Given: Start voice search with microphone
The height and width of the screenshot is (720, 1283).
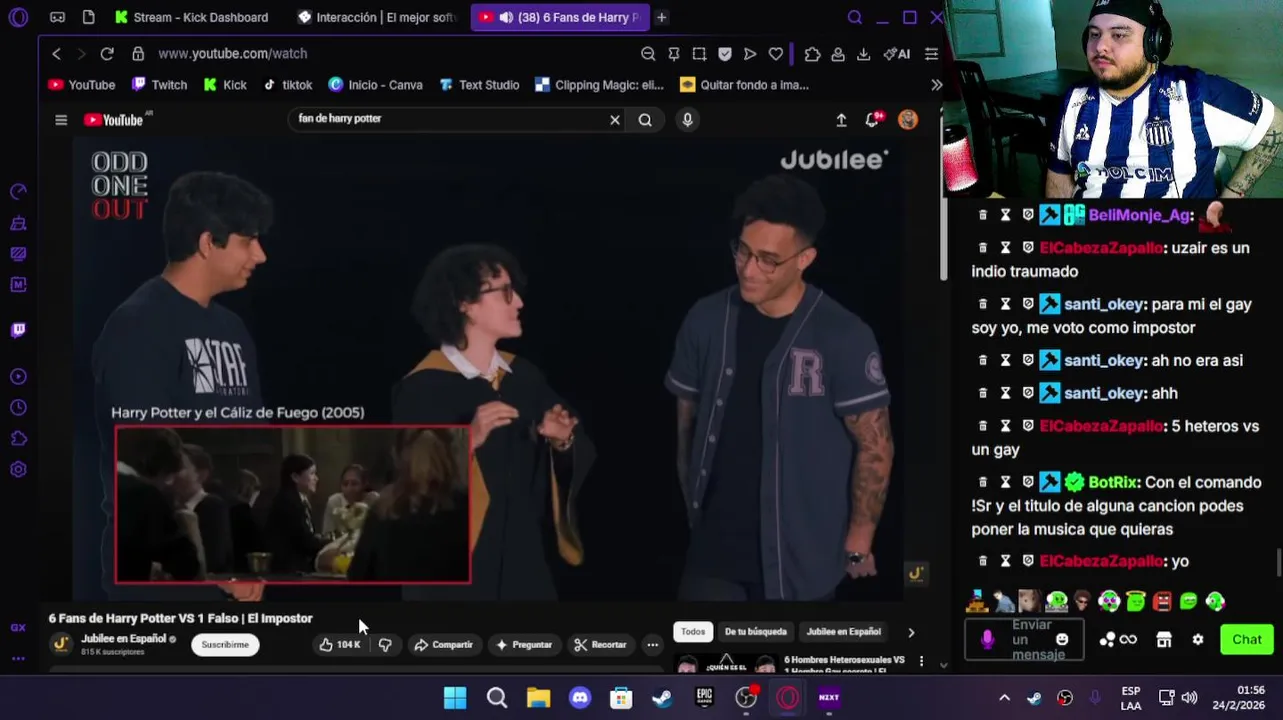Looking at the screenshot, I should pyautogui.click(x=687, y=120).
